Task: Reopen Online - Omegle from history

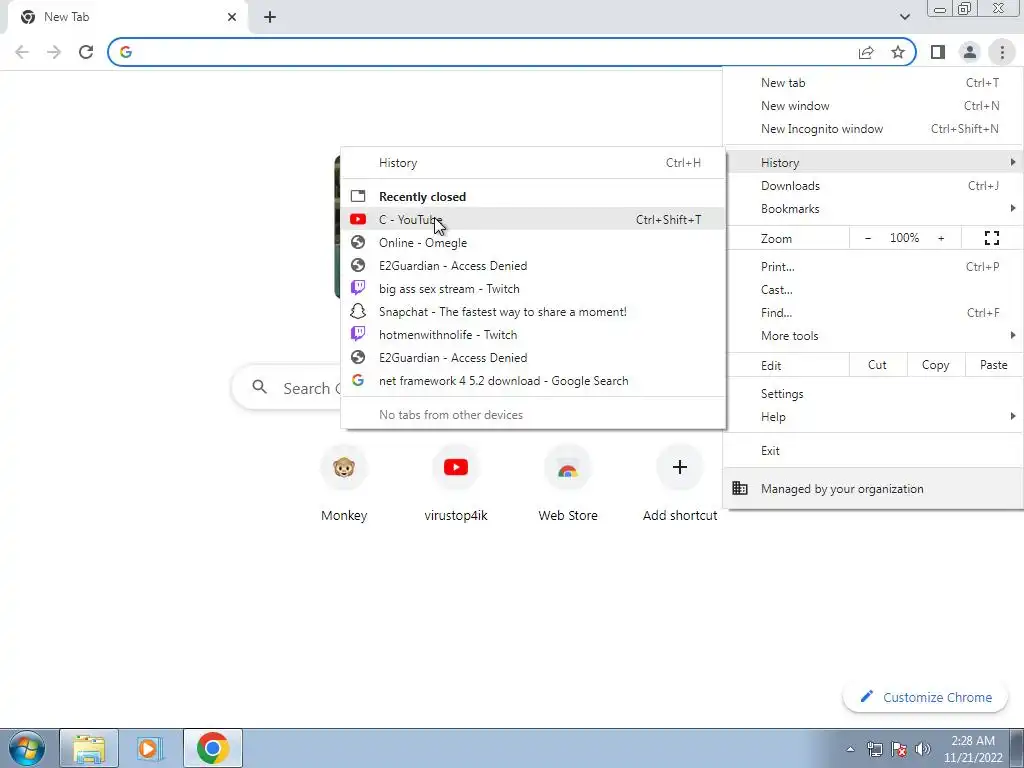Action: pos(533,243)
